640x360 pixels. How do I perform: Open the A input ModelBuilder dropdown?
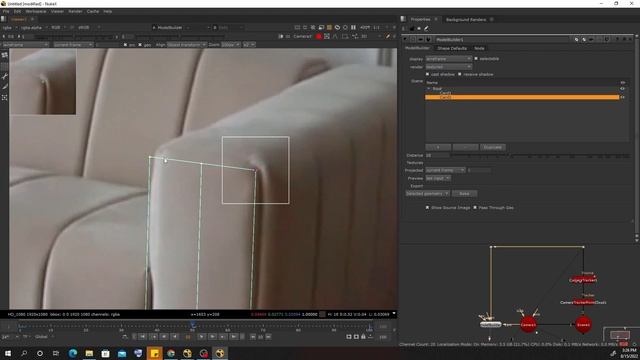(x=172, y=27)
